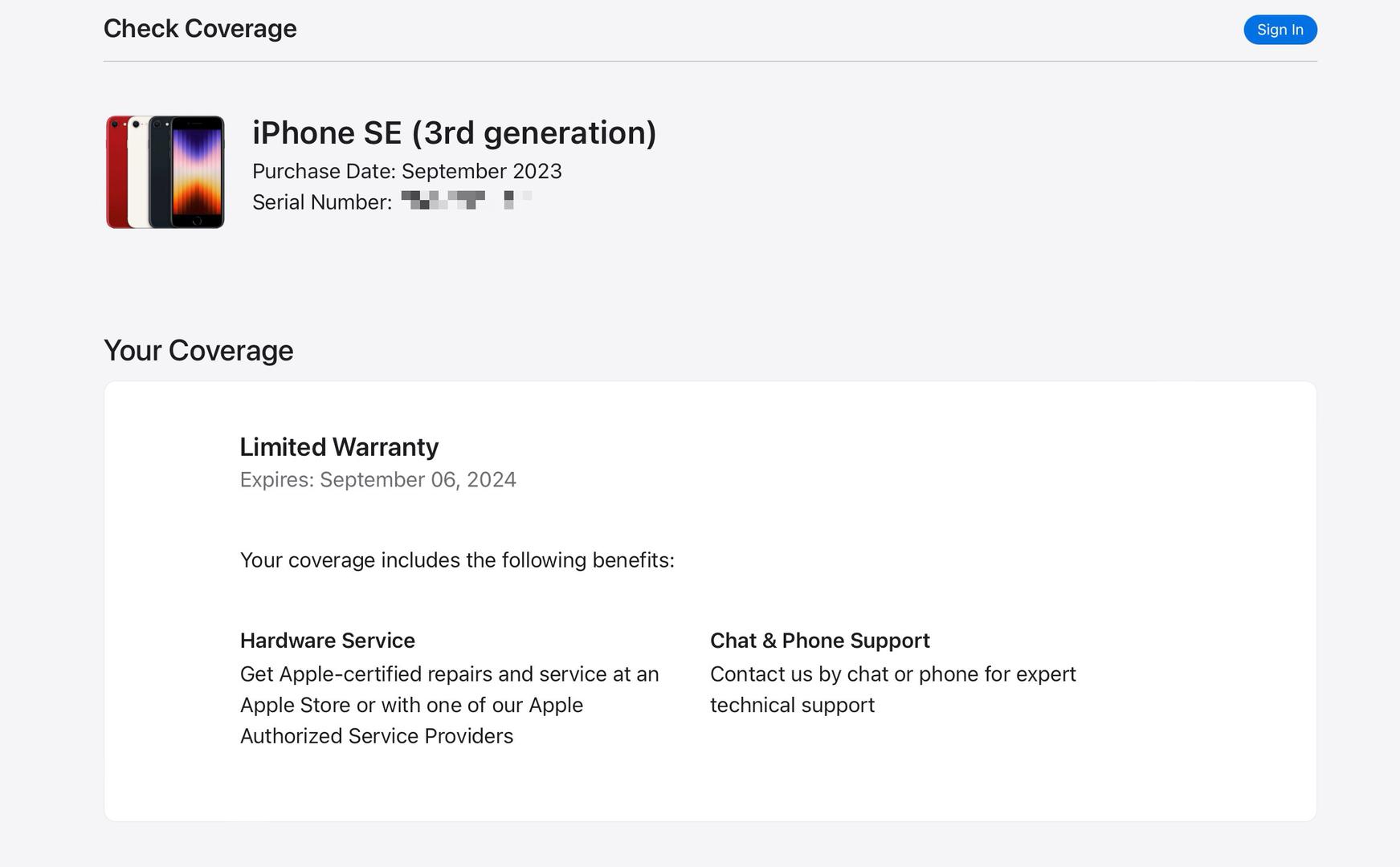Click the Chat & Phone Support heading
The height and width of the screenshot is (867, 1400).
coord(819,641)
